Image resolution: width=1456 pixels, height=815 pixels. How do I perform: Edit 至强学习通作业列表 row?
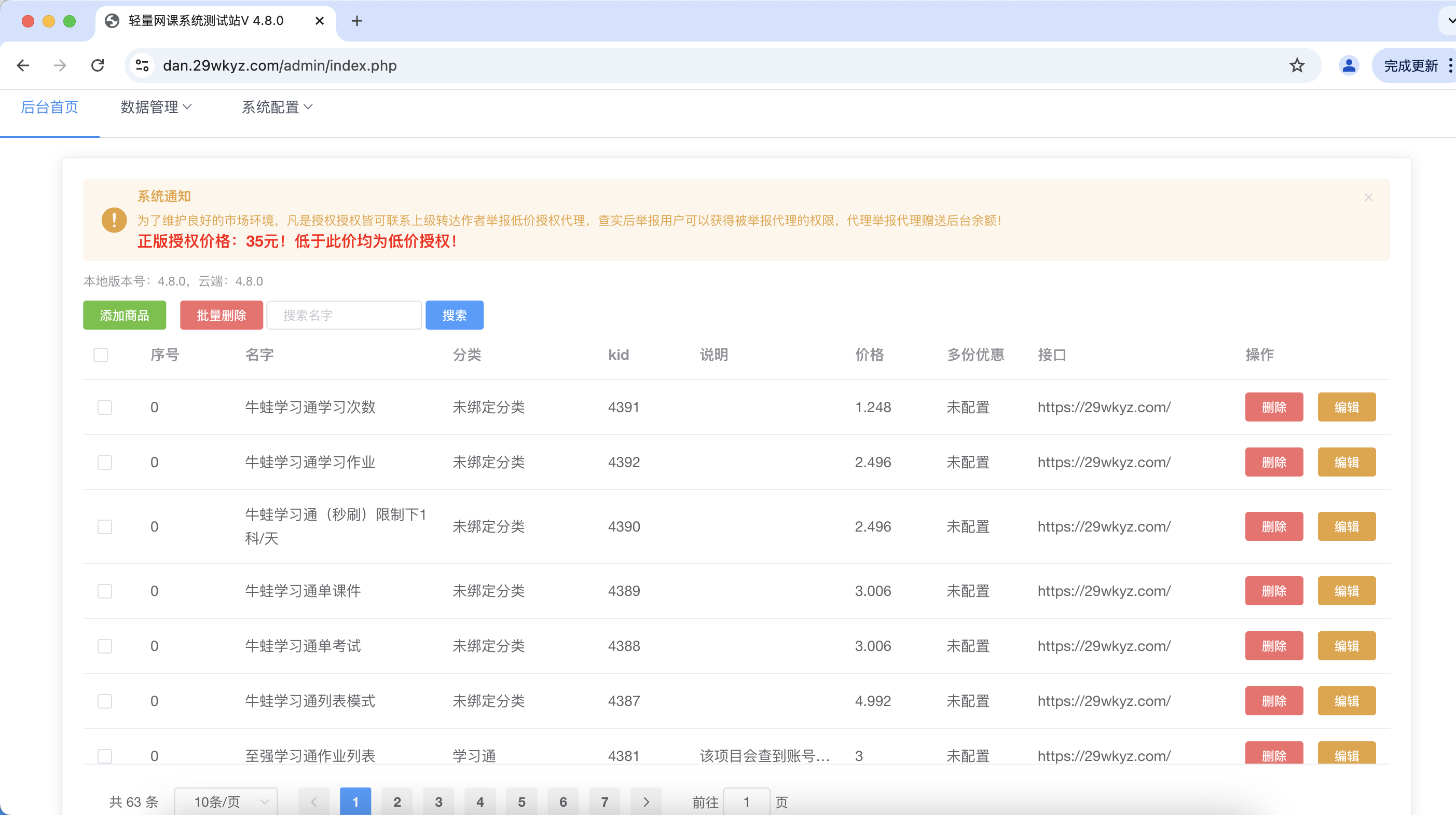coord(1347,753)
